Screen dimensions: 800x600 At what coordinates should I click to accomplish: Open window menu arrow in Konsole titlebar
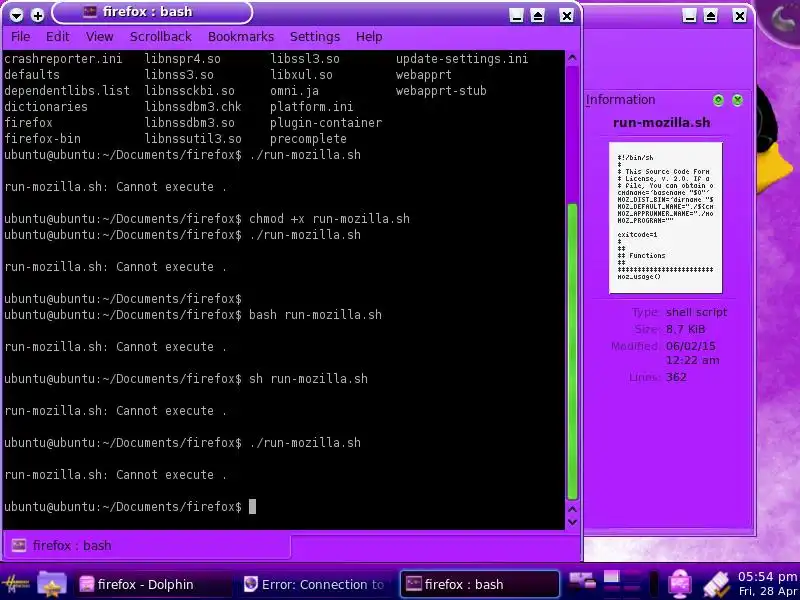(x=16, y=15)
